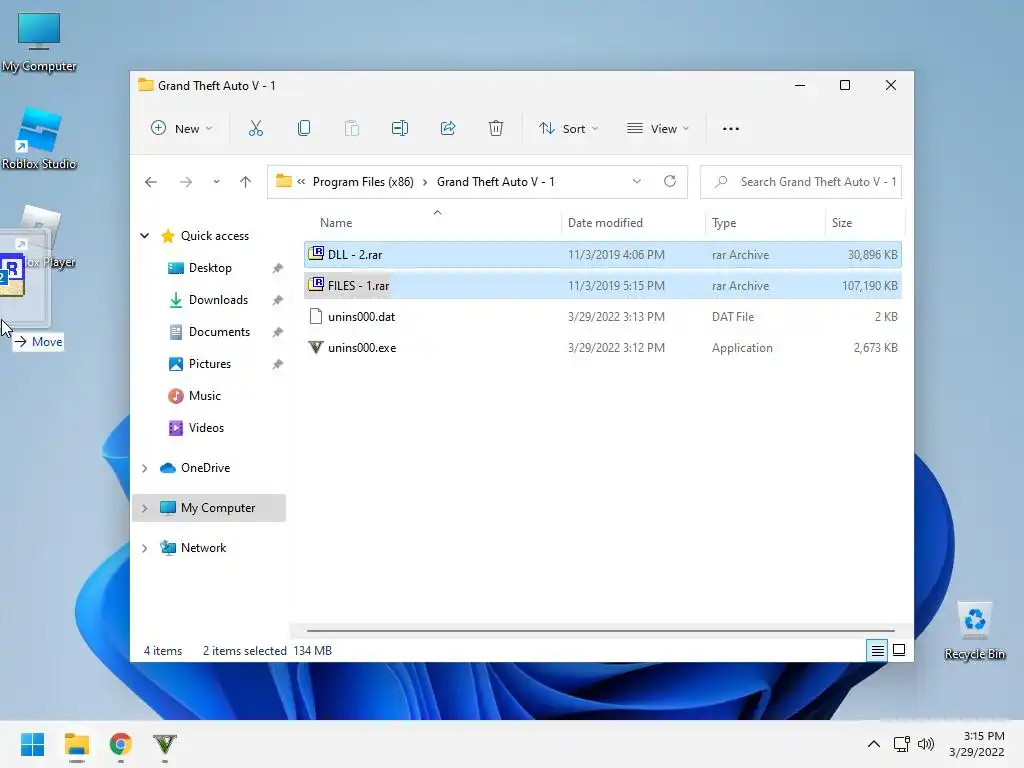1024x768 pixels.
Task: Click the Paste clipboard icon
Action: point(351,129)
